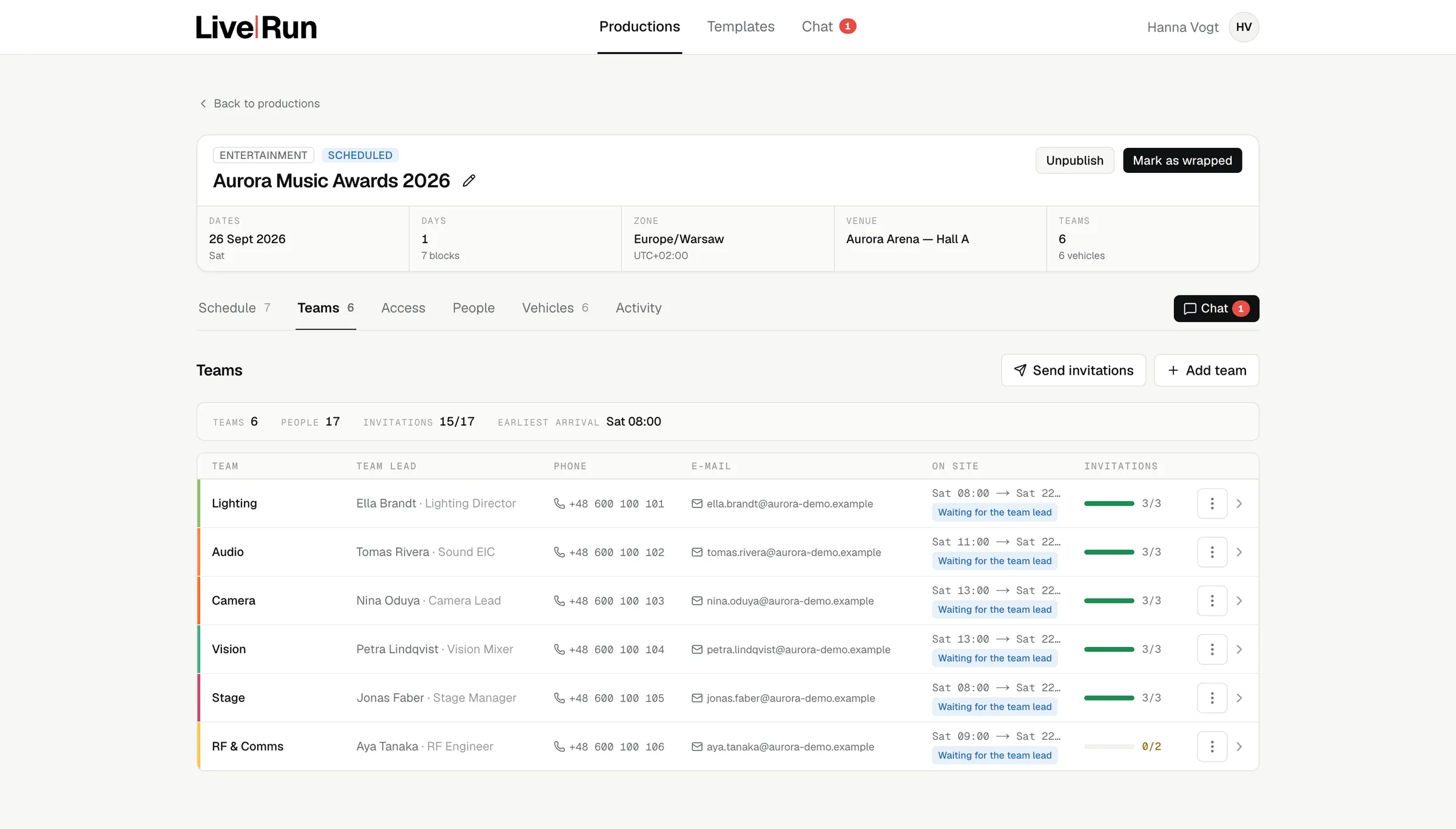
Task: Click the Add team button
Action: [1206, 371]
